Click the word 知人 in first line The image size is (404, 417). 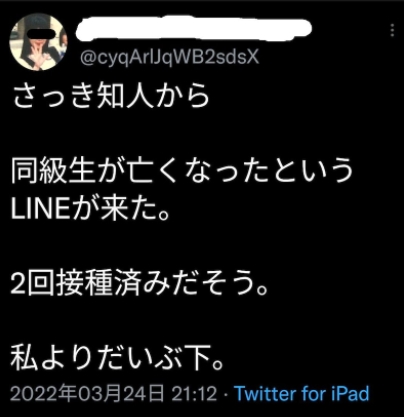(x=125, y=97)
